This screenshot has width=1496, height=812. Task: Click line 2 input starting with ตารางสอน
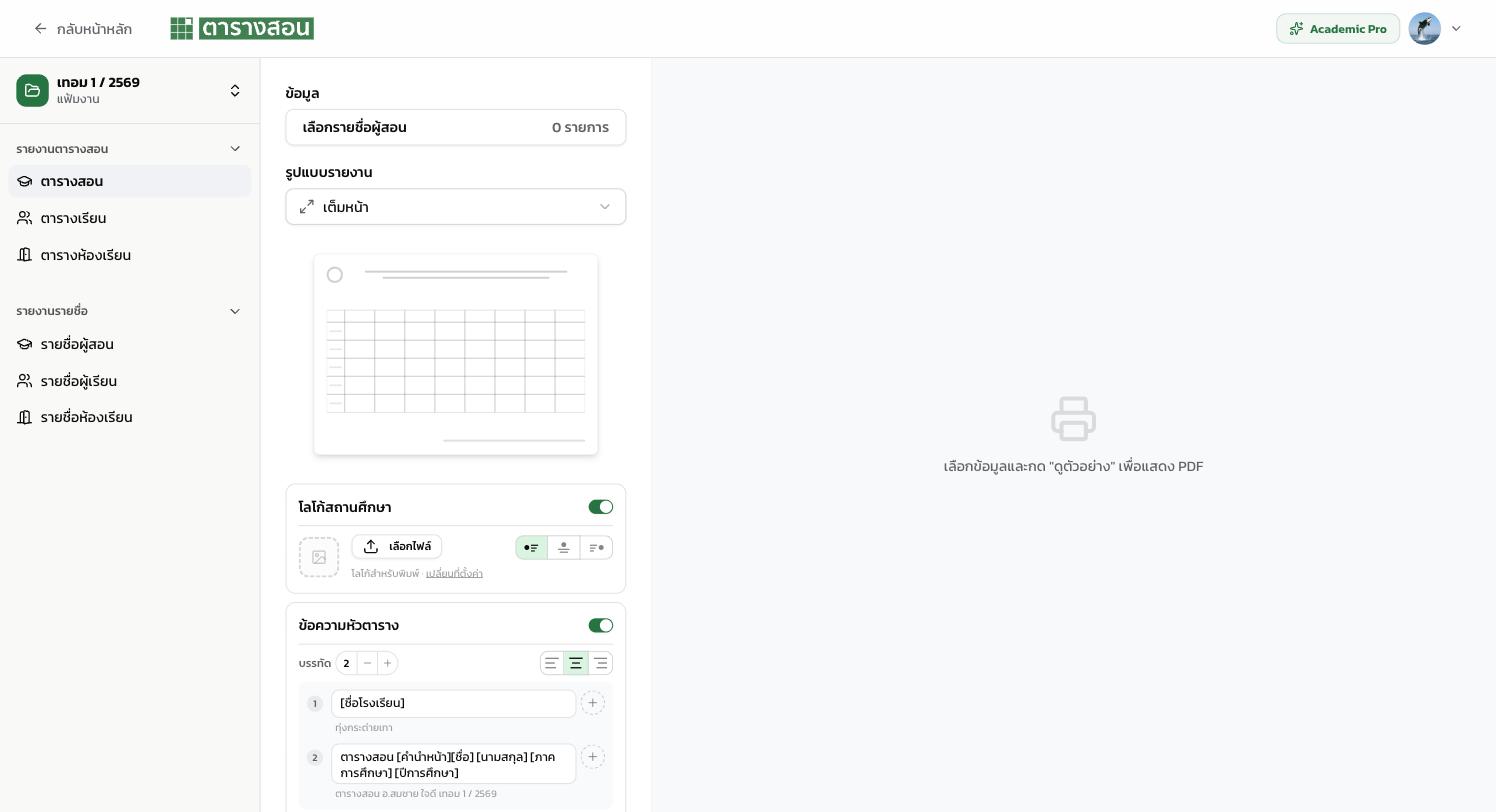click(x=454, y=764)
